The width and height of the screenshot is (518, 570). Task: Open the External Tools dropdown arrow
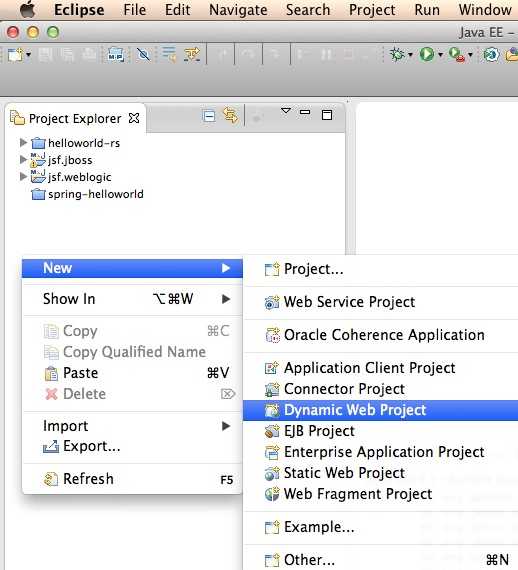(470, 55)
